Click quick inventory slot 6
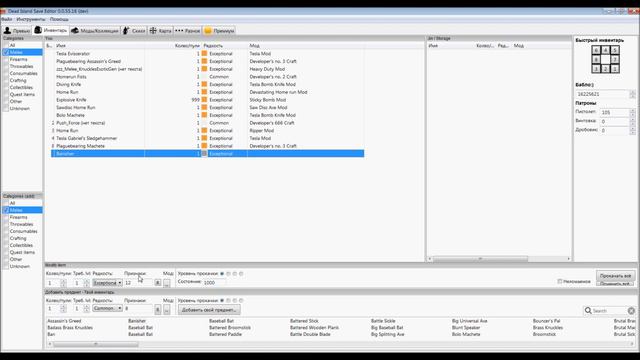 (596, 50)
